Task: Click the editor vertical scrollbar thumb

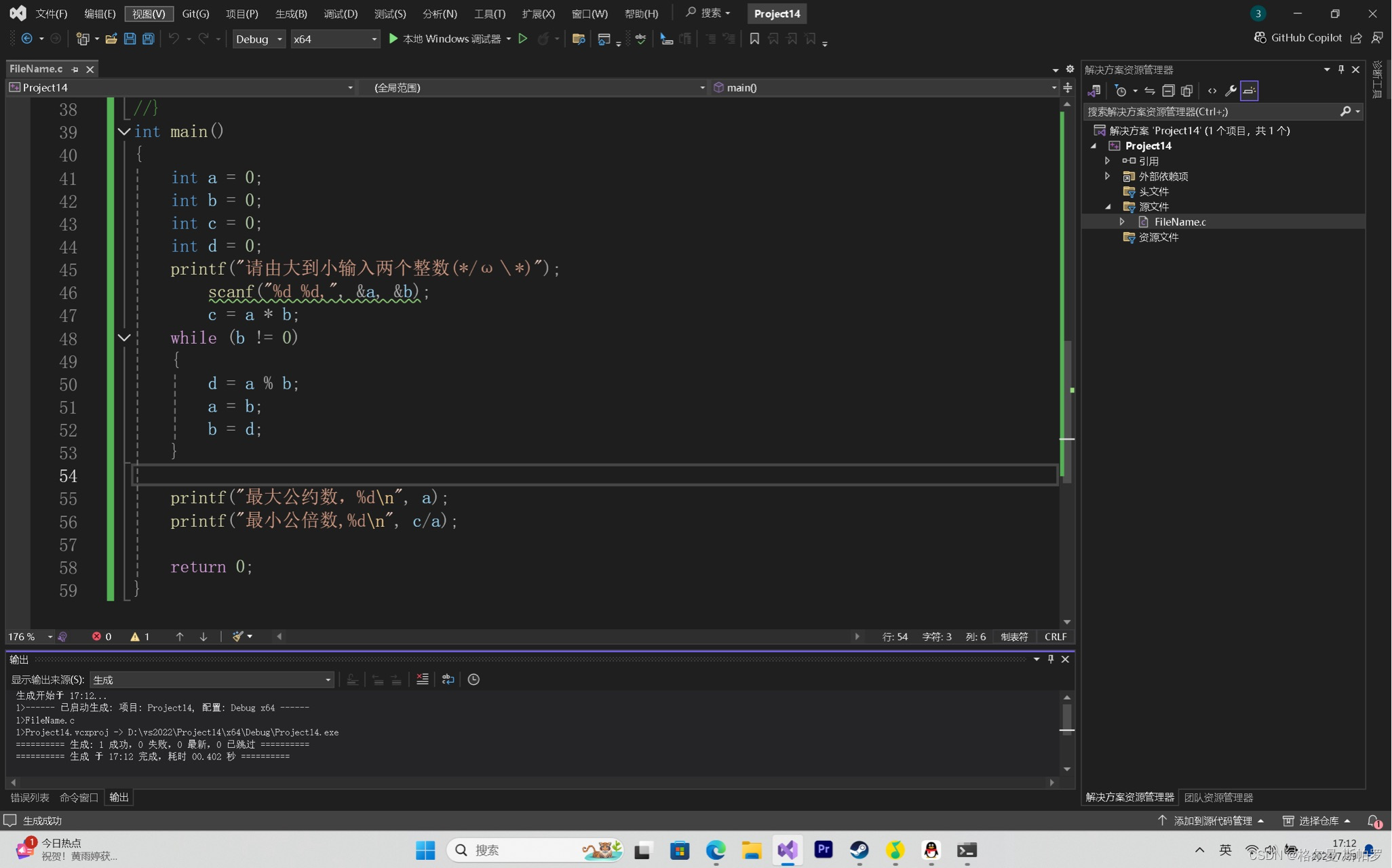Action: pyautogui.click(x=1067, y=412)
